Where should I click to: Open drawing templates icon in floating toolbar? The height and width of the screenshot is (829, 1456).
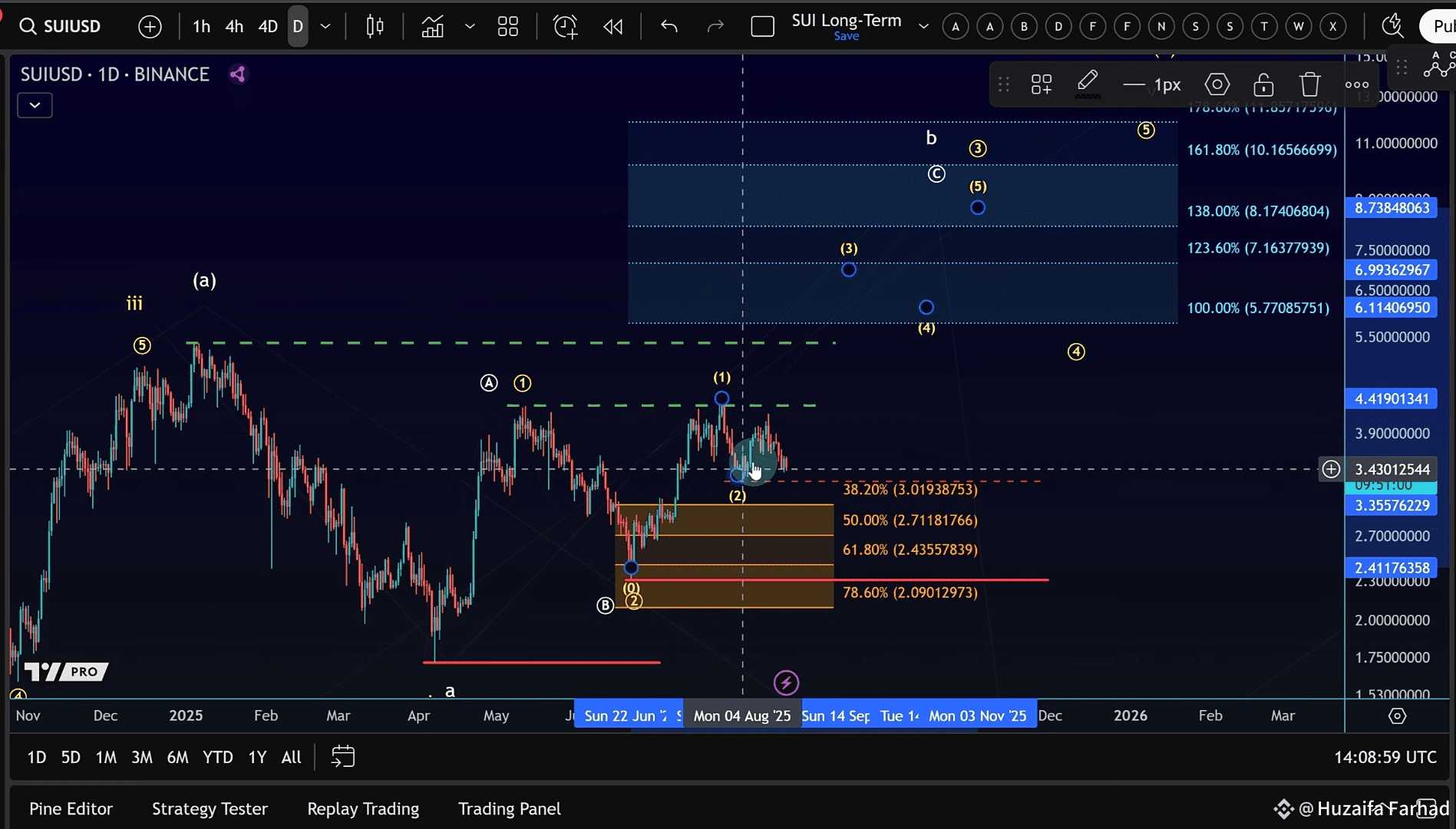pyautogui.click(x=1042, y=84)
